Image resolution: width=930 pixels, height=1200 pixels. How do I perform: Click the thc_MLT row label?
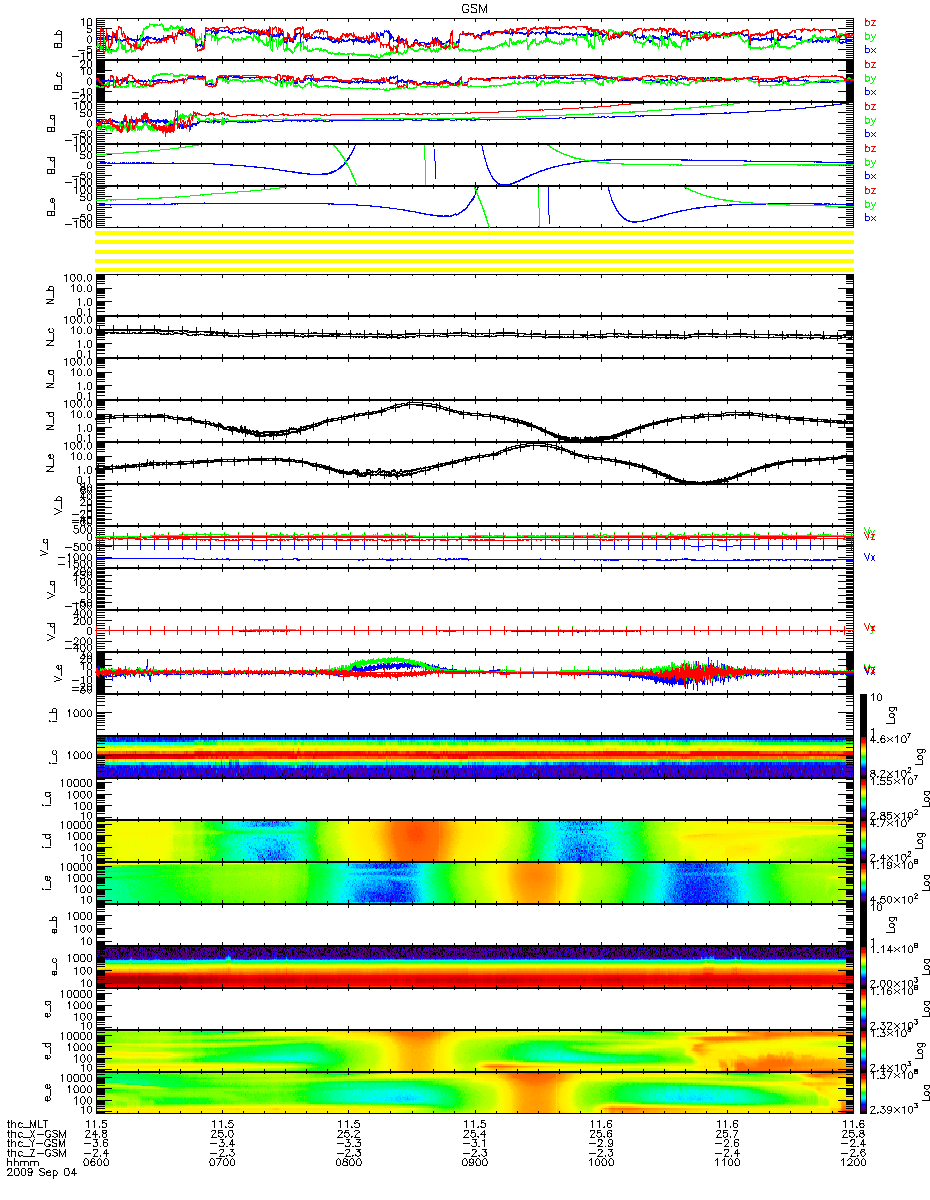coord(28,1126)
